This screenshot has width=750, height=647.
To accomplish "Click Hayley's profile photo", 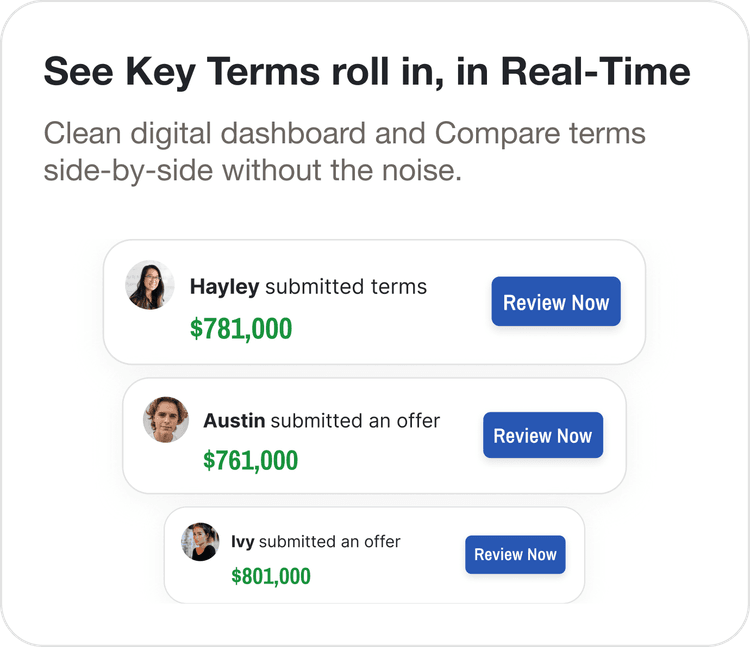I will tap(150, 285).
